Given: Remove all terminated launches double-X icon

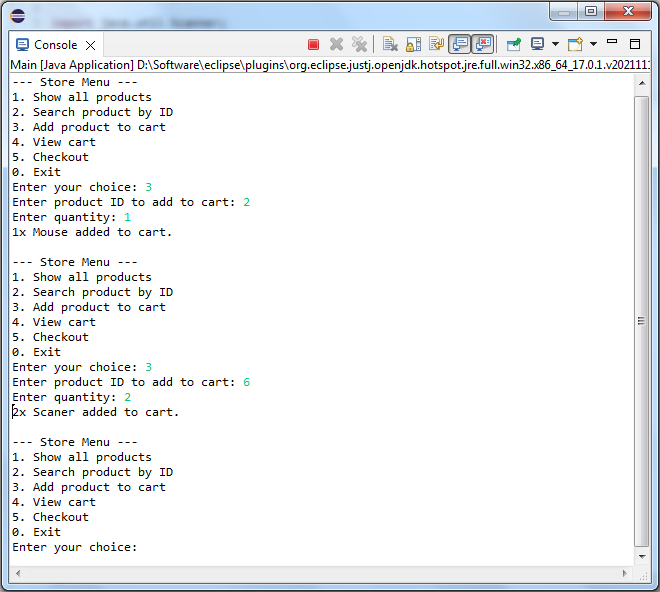Looking at the screenshot, I should click(359, 45).
